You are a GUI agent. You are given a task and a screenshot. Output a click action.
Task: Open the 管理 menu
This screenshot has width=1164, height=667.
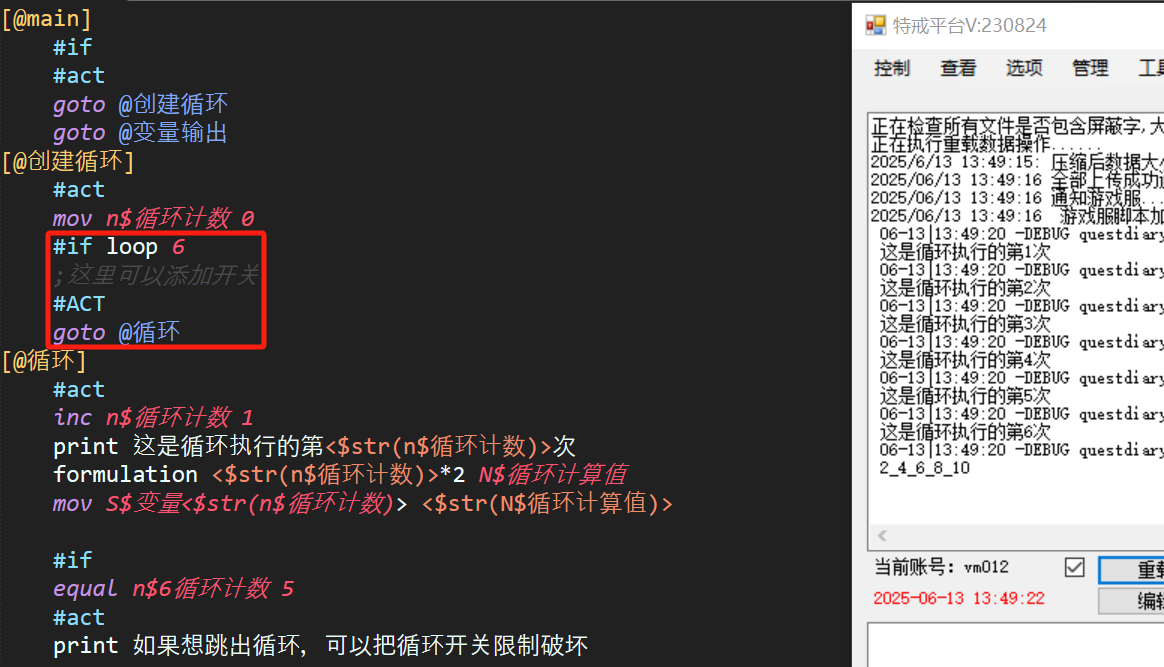[1090, 68]
